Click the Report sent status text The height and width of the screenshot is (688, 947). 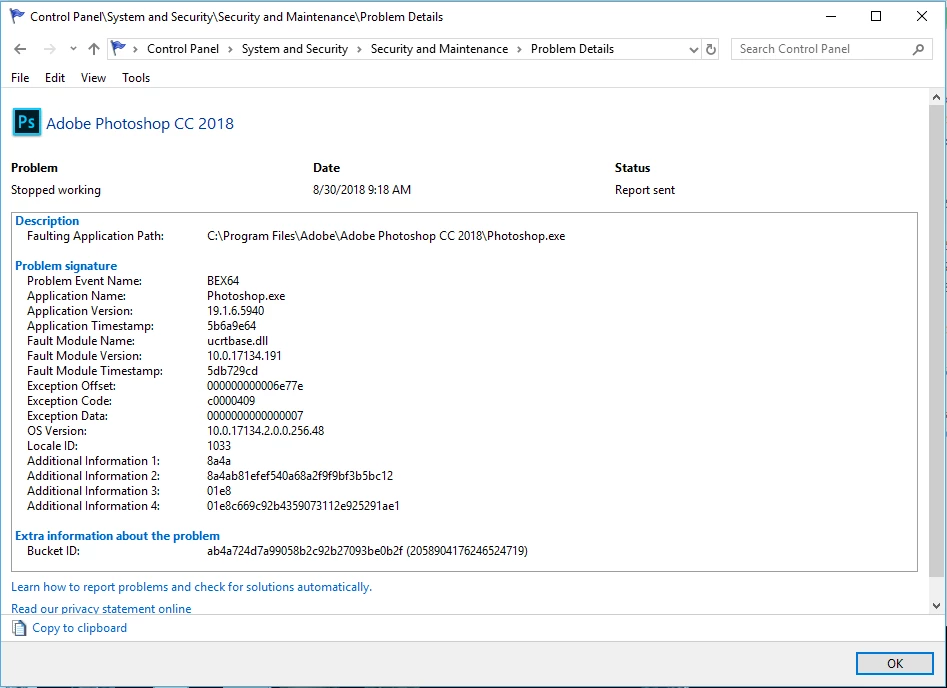pos(644,190)
